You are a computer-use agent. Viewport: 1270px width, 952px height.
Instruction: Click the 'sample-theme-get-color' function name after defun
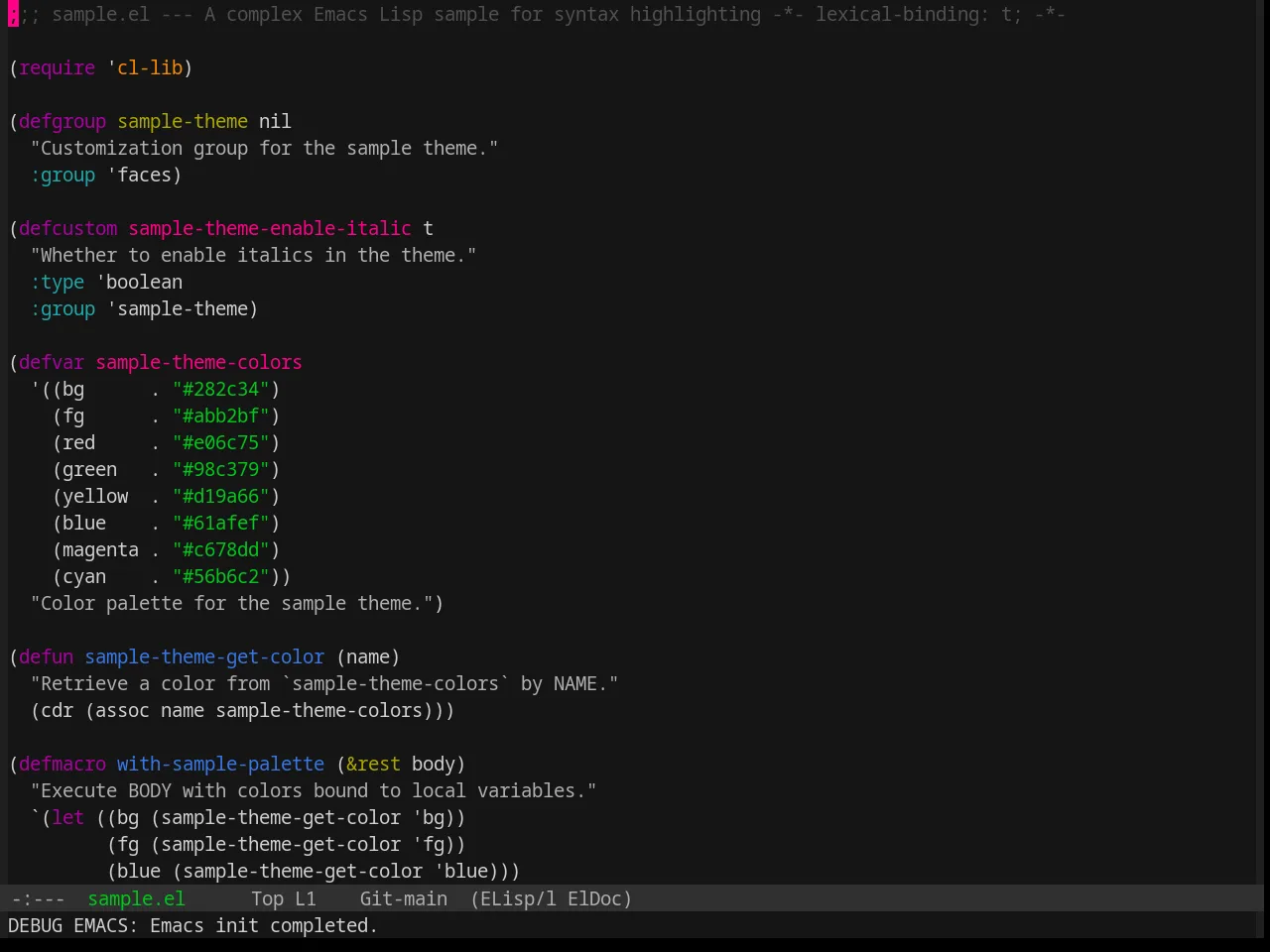pyautogui.click(x=204, y=656)
